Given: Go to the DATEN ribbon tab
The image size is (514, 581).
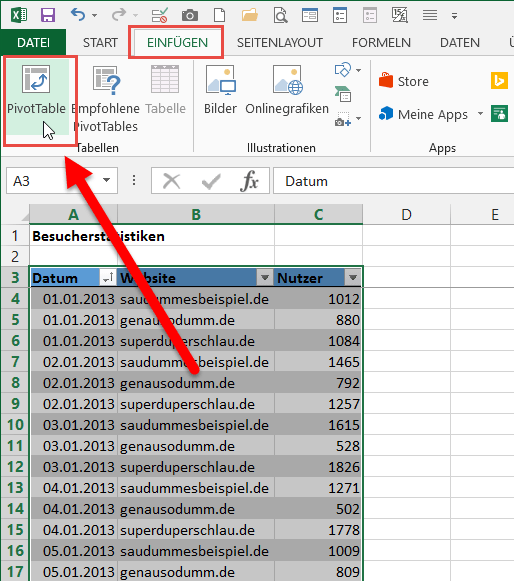Looking at the screenshot, I should pyautogui.click(x=460, y=43).
